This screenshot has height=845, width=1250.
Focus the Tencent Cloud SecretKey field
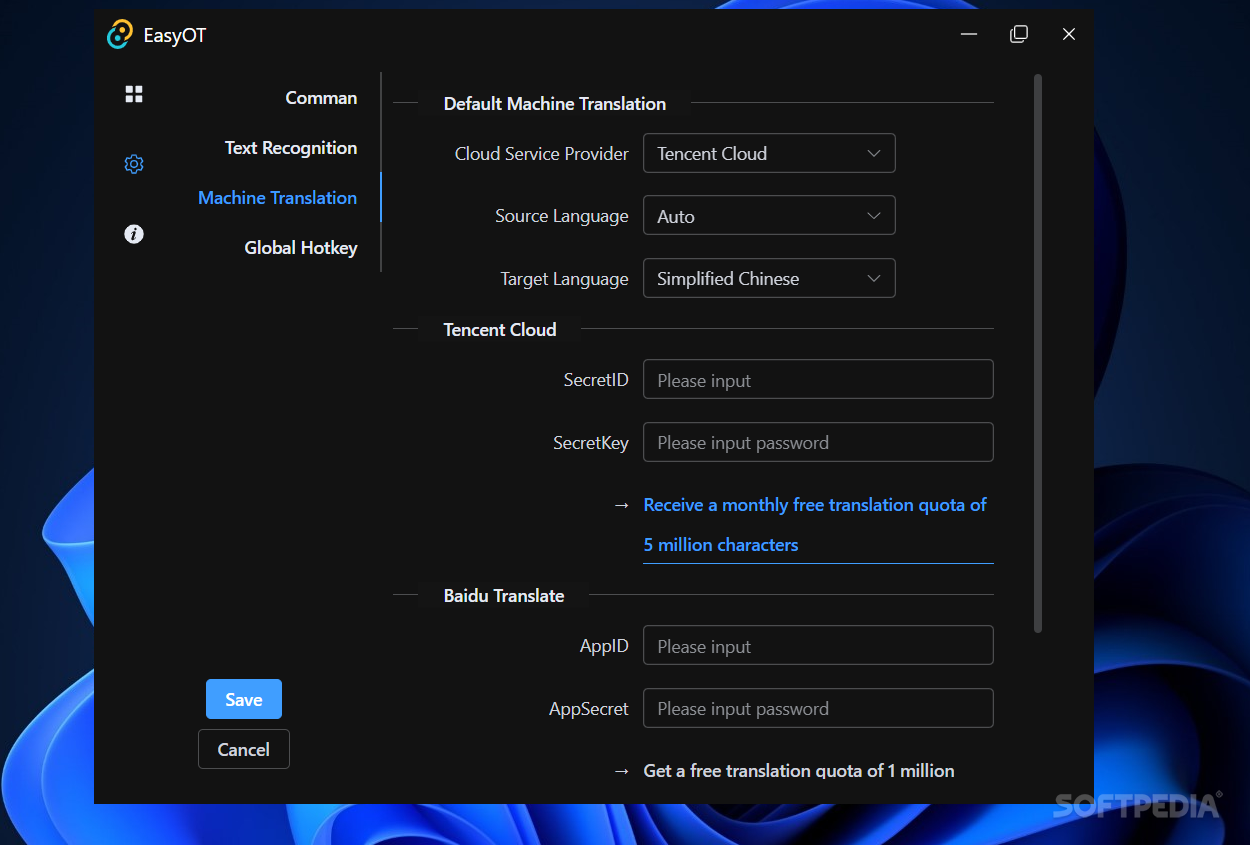pyautogui.click(x=818, y=442)
